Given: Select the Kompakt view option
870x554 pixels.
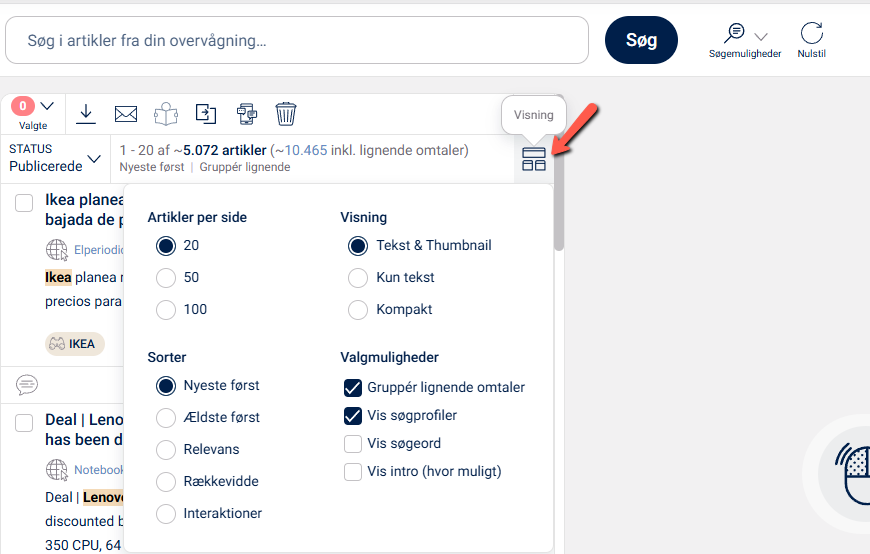Looking at the screenshot, I should (x=358, y=309).
